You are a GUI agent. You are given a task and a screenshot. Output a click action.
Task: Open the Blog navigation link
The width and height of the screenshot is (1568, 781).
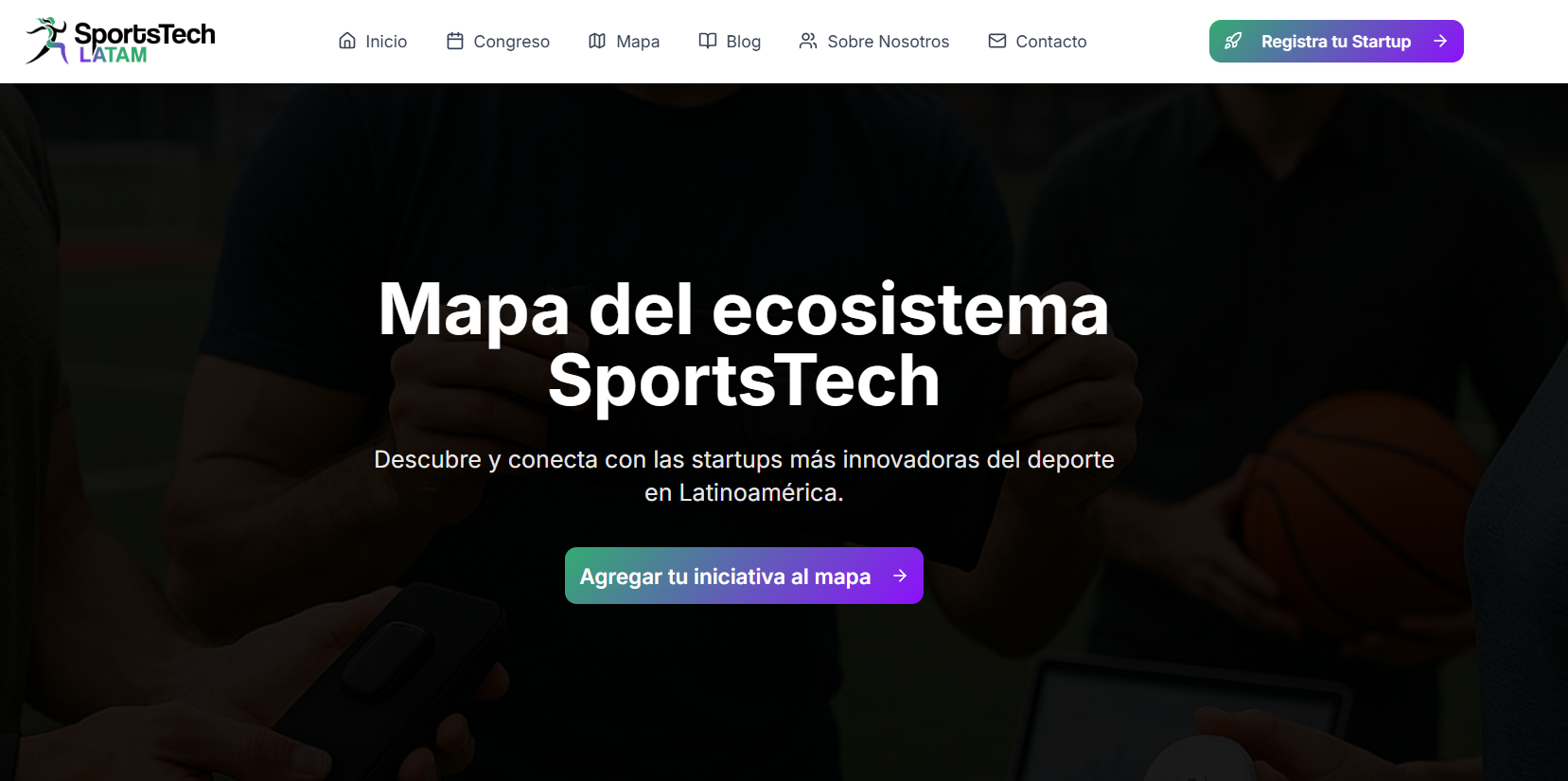tap(730, 41)
